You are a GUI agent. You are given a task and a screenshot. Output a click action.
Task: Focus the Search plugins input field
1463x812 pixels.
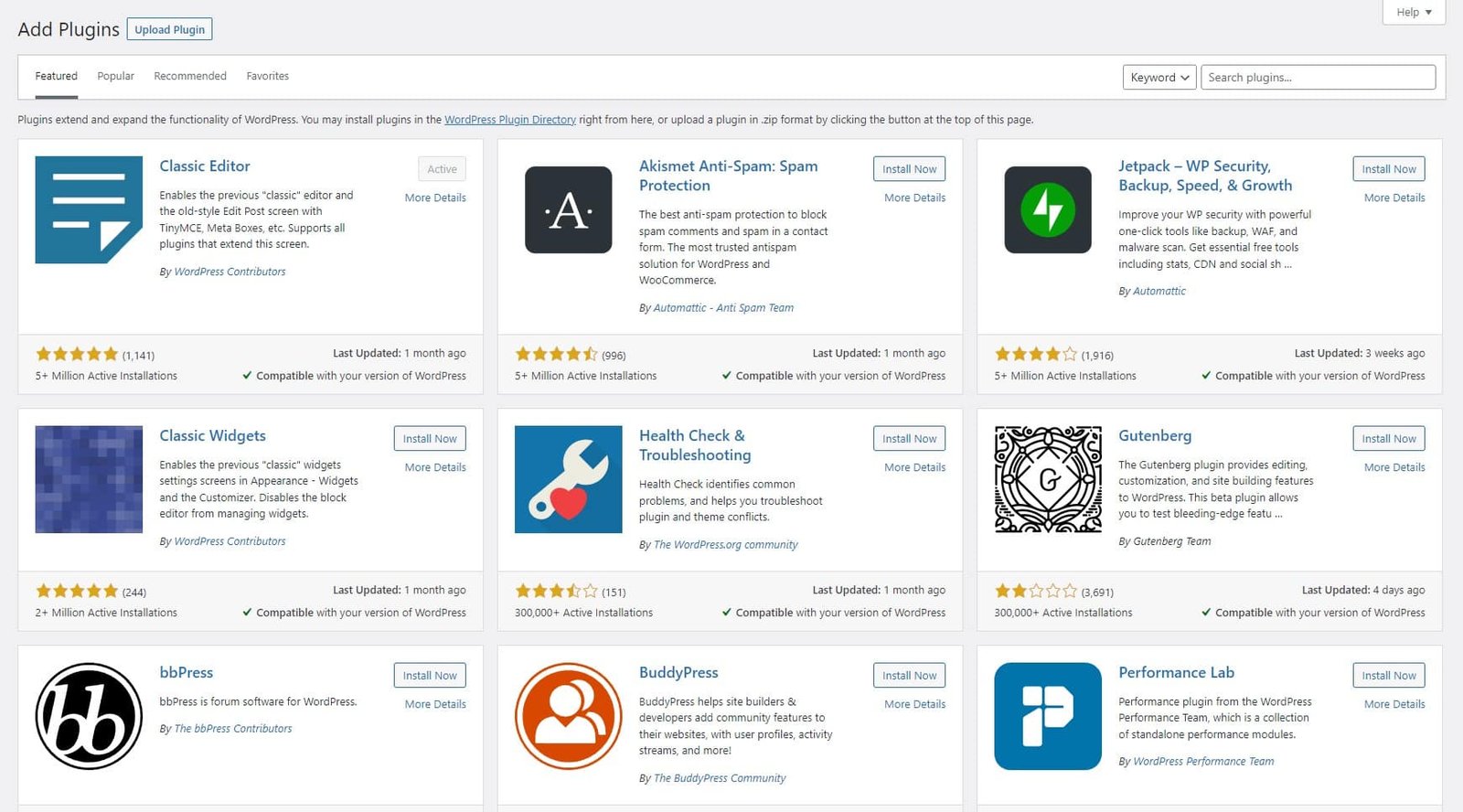[1318, 78]
